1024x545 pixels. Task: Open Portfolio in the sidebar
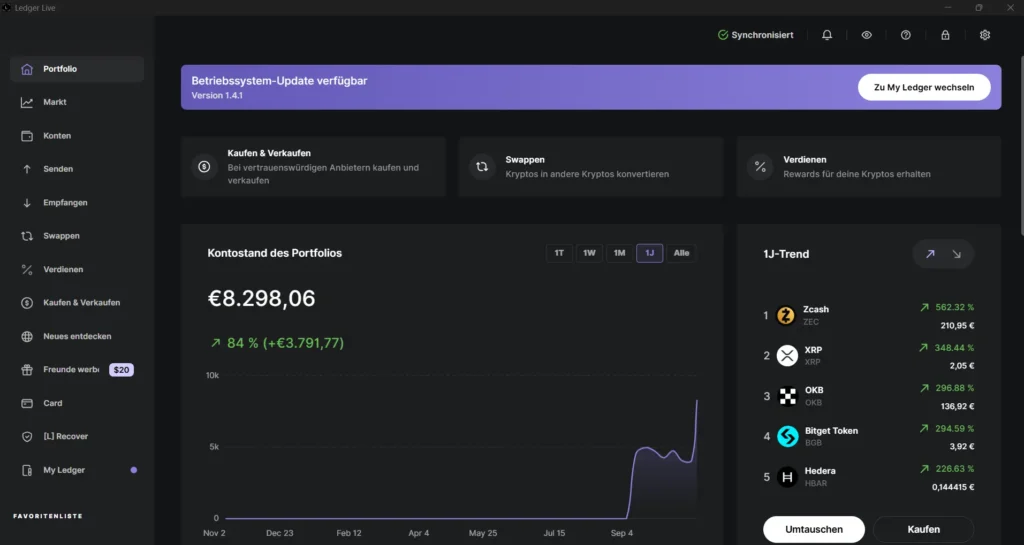[x=77, y=69]
